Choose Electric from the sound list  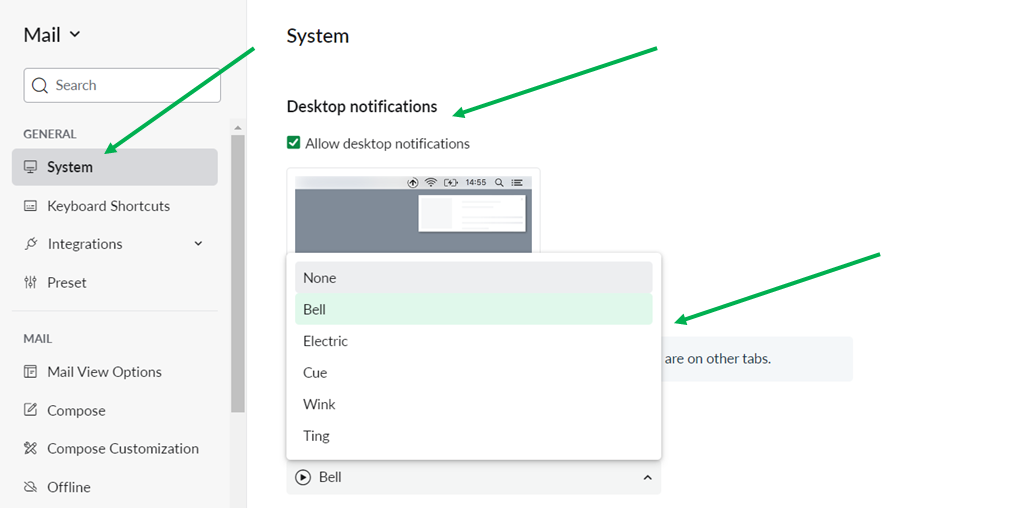pos(474,342)
